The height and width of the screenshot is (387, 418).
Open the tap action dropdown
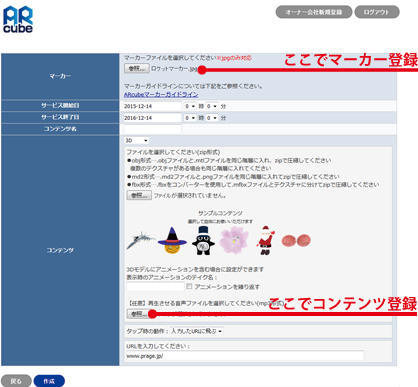196,331
